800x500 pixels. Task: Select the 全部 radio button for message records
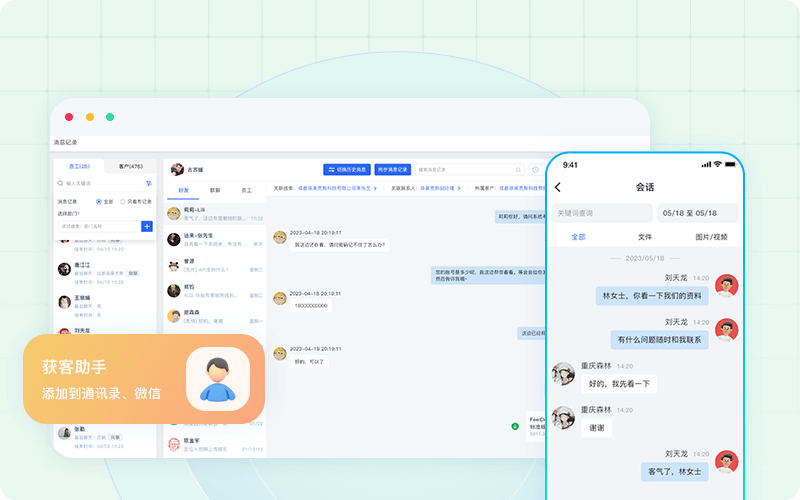(x=97, y=201)
